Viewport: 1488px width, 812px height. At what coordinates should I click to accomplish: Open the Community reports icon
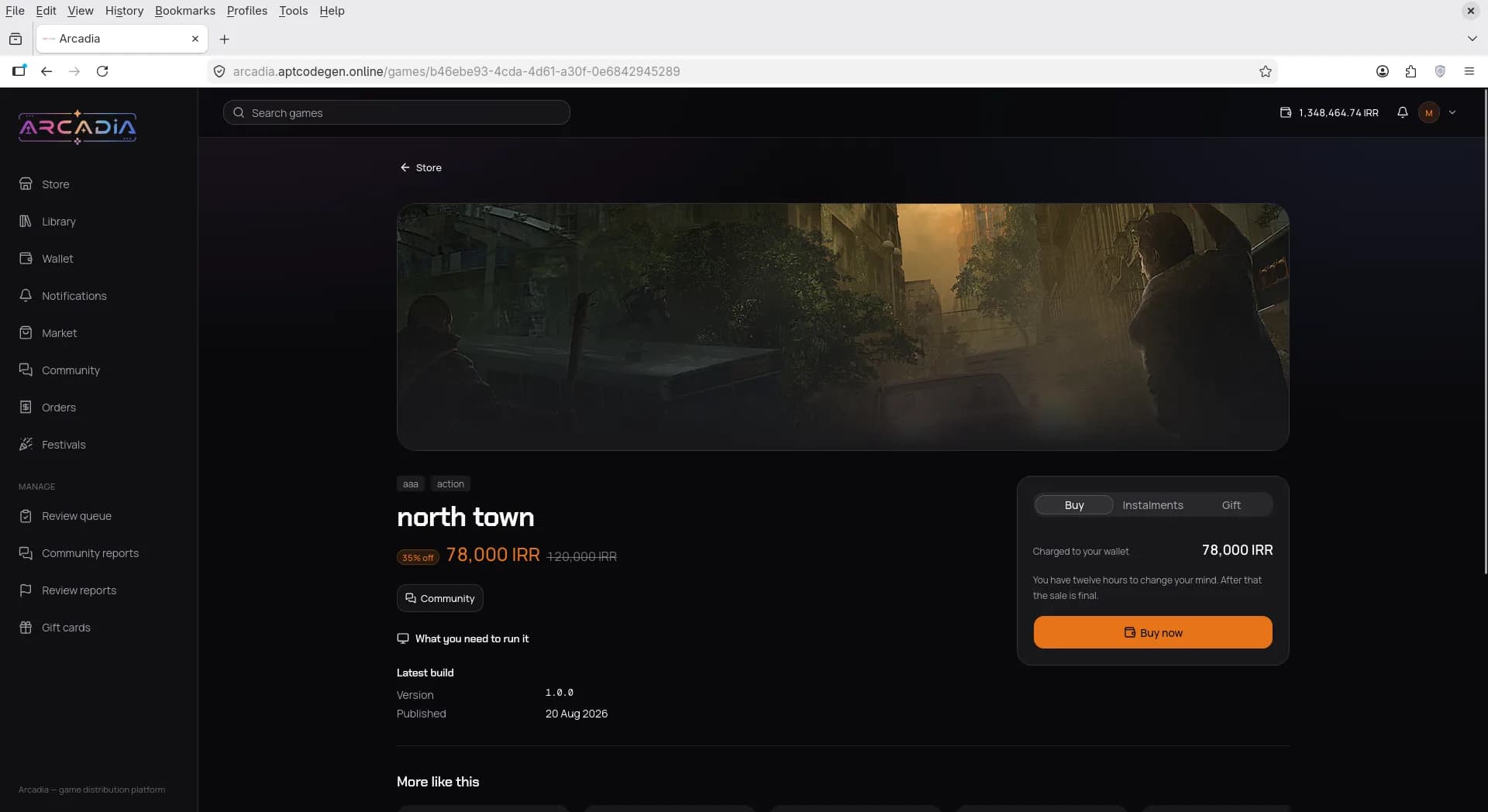[x=26, y=552]
